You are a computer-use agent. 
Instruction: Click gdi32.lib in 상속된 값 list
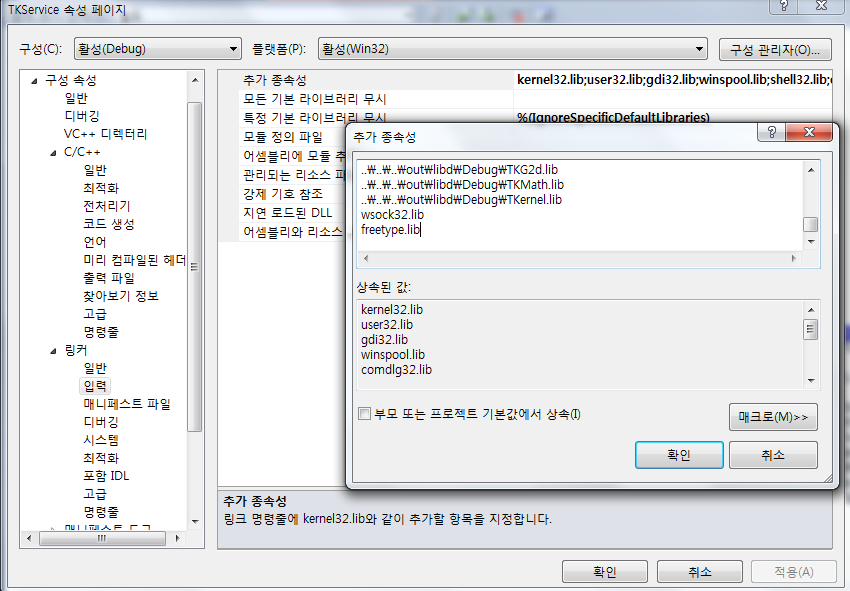(384, 340)
